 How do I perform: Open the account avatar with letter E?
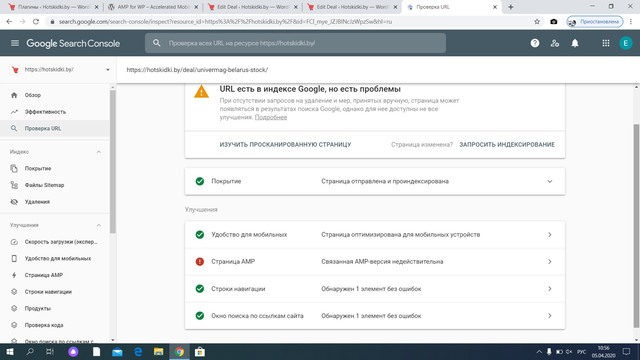[625, 43]
